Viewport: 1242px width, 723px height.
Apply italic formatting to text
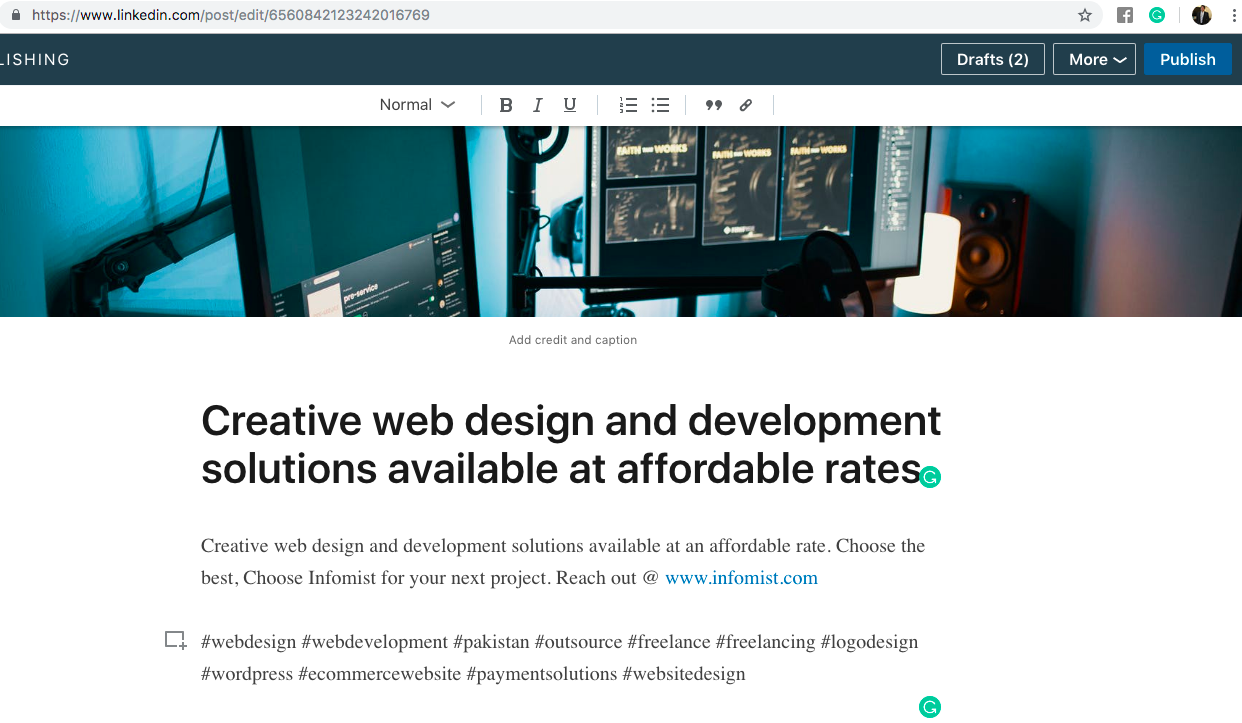[x=538, y=105]
